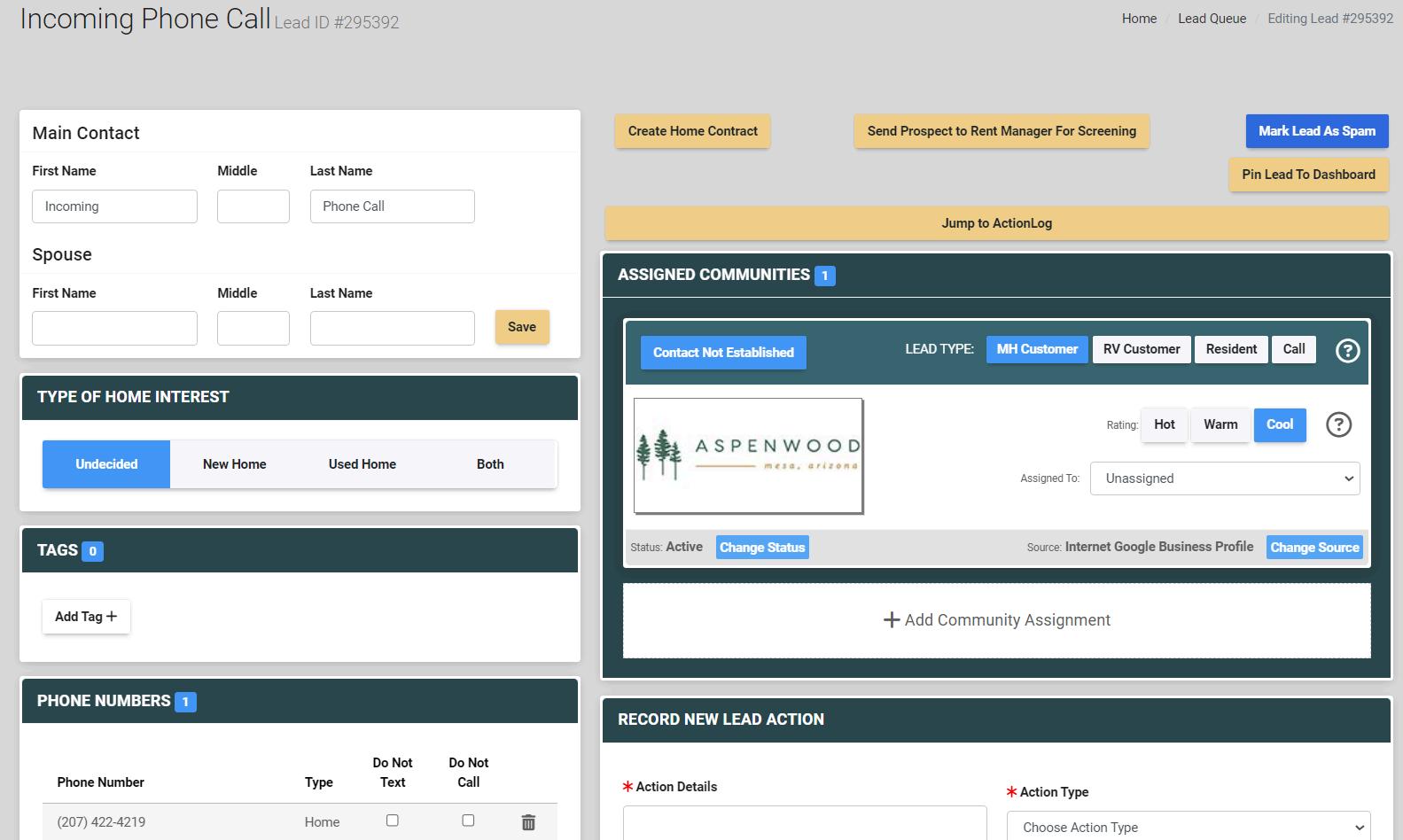Rate the lead as Hot
This screenshot has height=840, width=1403.
point(1165,424)
